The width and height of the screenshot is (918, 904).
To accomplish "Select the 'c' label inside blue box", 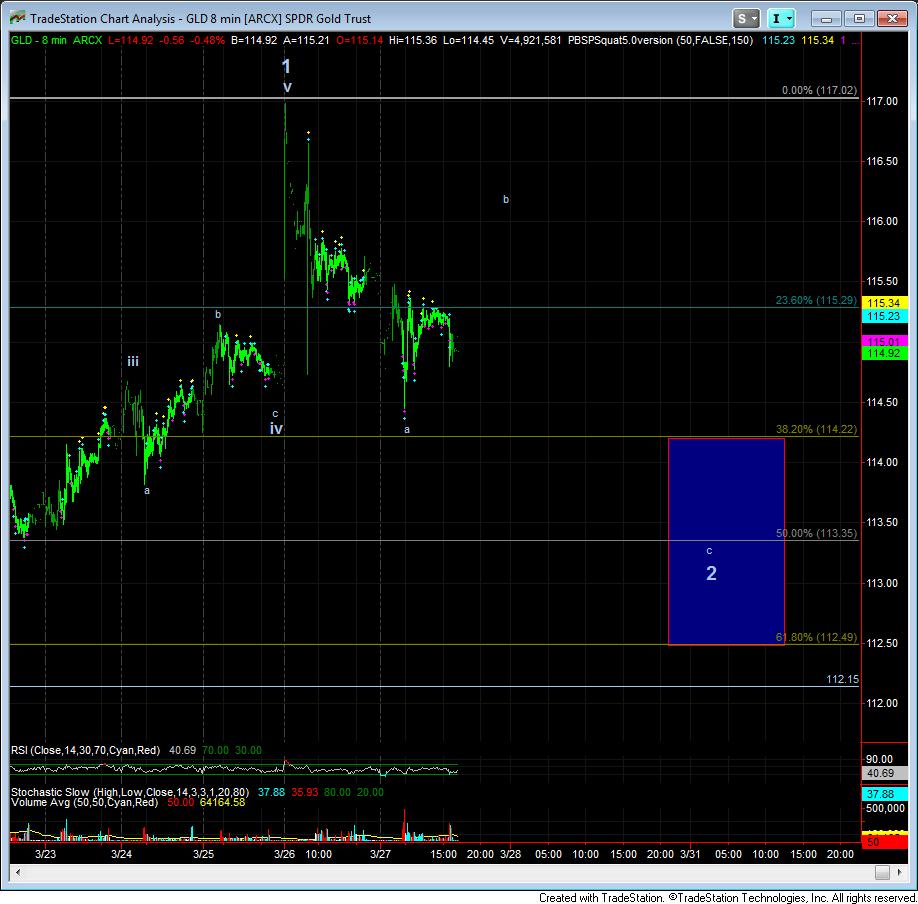I will 709,550.
